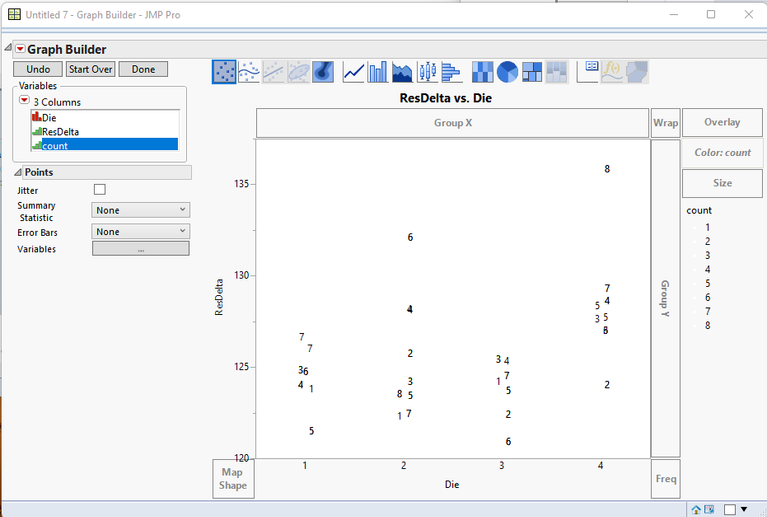Click the Overlay drop zone

click(722, 122)
